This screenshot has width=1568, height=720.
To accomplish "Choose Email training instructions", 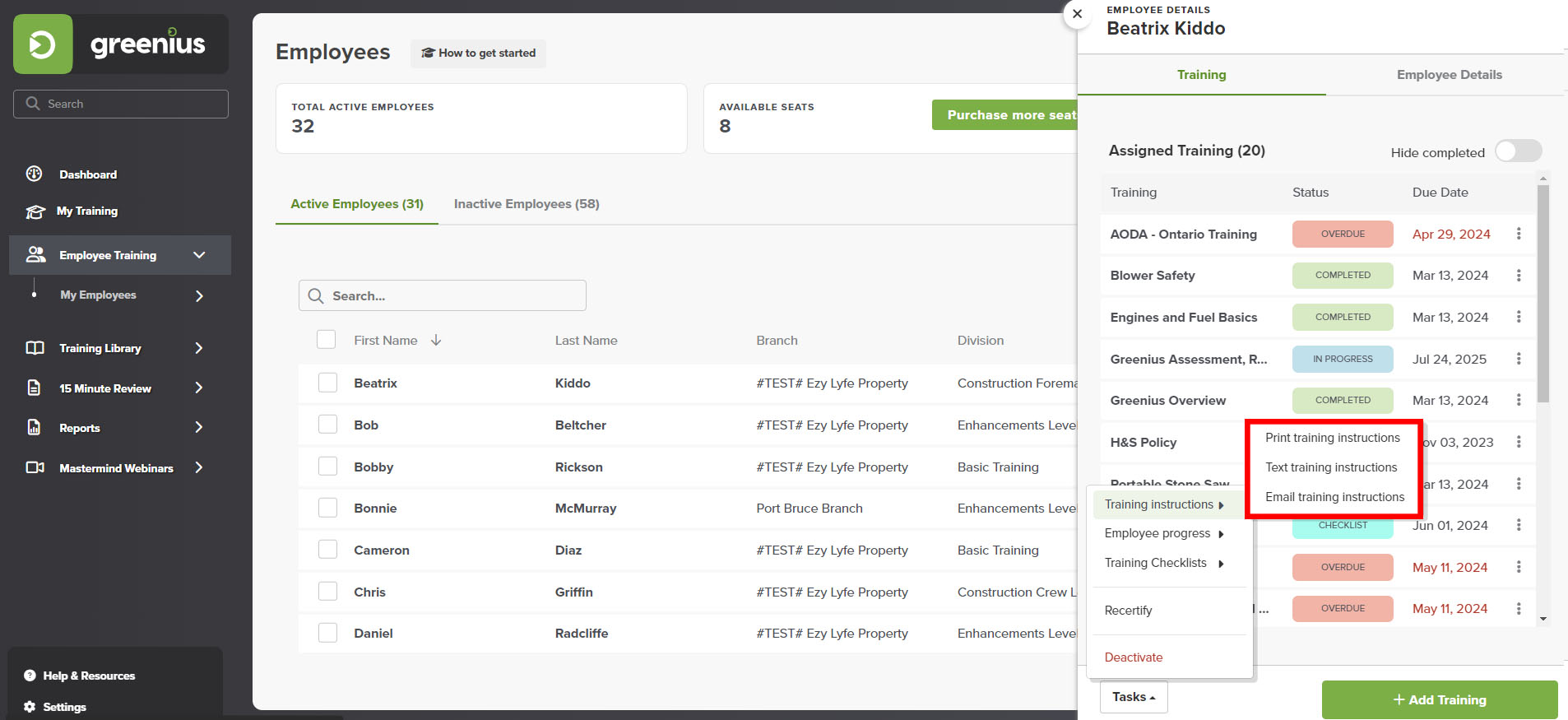I will [1335, 497].
